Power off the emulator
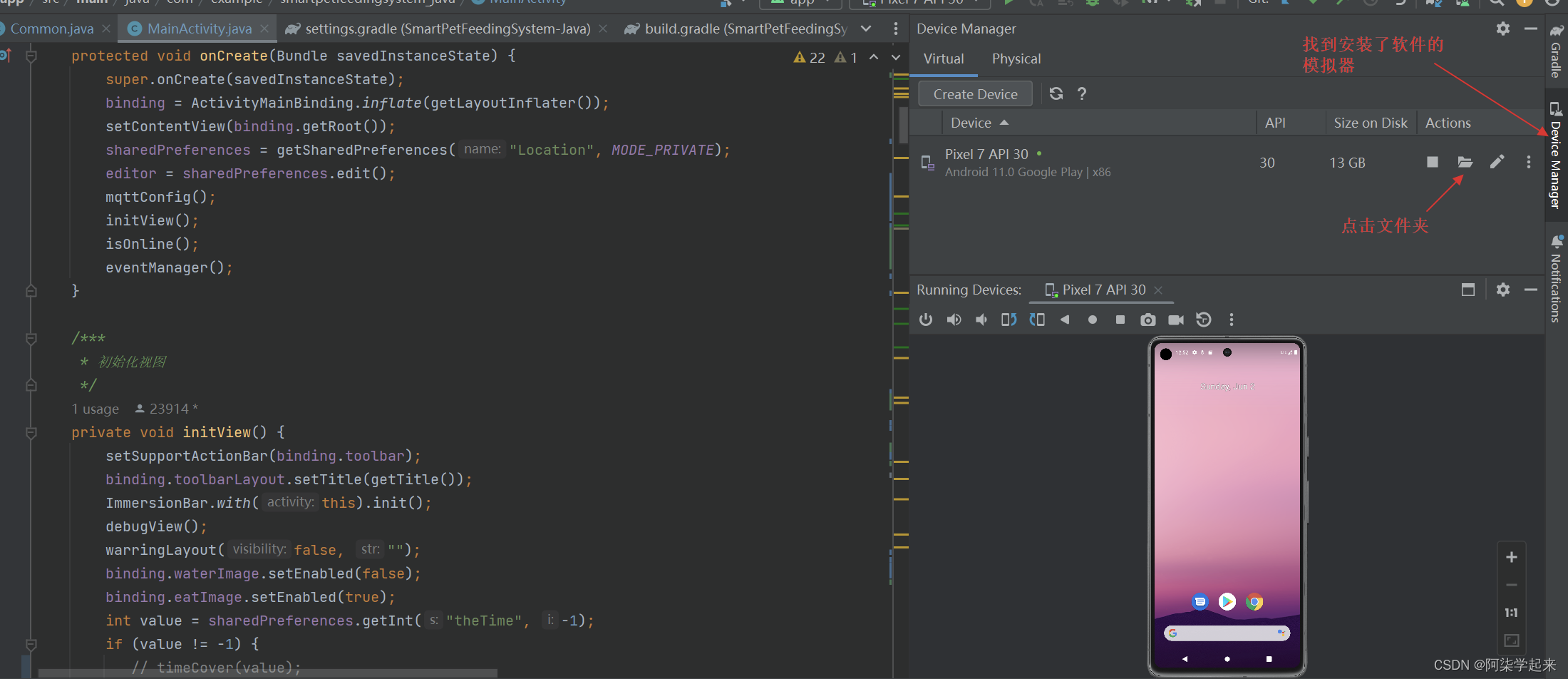The width and height of the screenshot is (1568, 679). point(926,320)
